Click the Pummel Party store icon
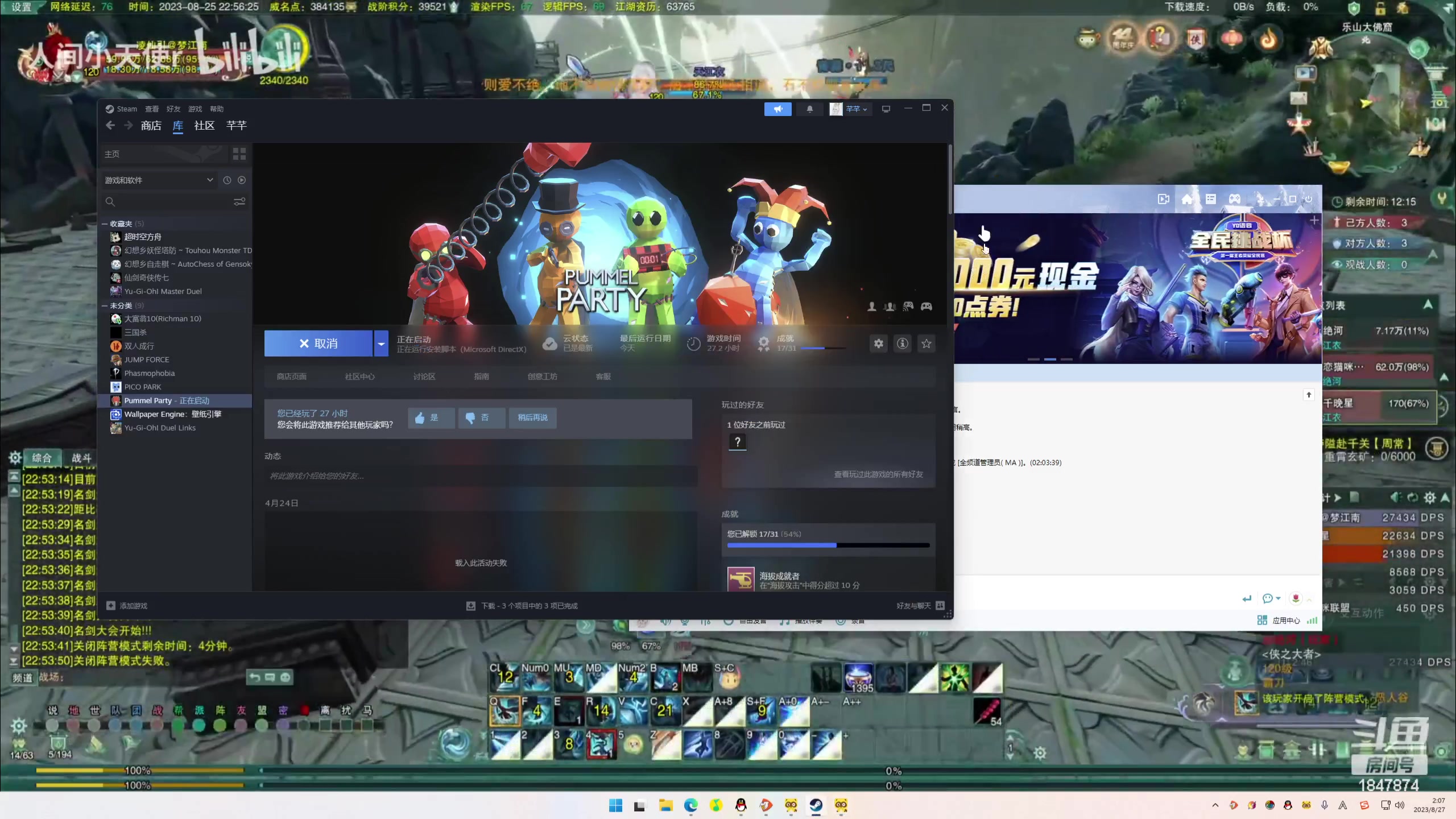 [291, 376]
